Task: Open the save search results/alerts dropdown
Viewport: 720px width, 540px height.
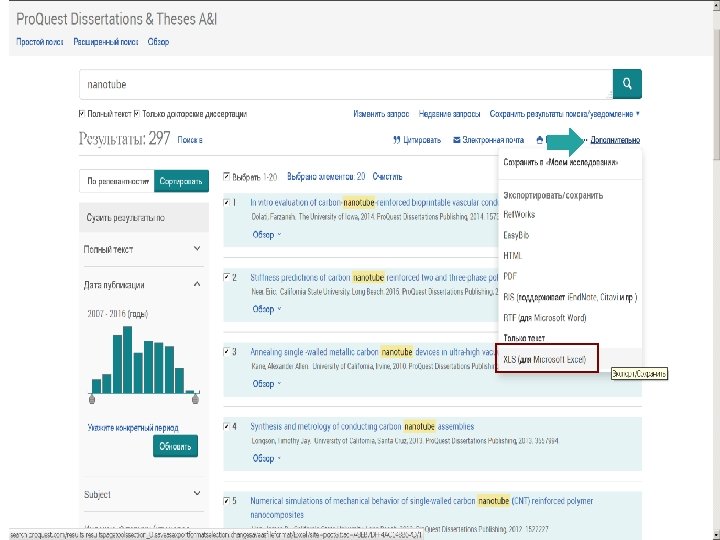Action: coord(564,114)
